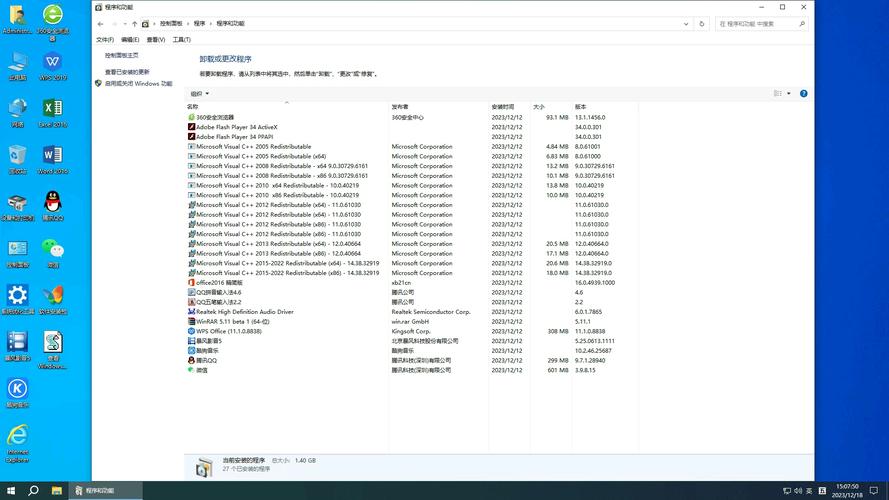Open the WeChat desktop shortcut
The width and height of the screenshot is (889, 500).
tap(53, 253)
